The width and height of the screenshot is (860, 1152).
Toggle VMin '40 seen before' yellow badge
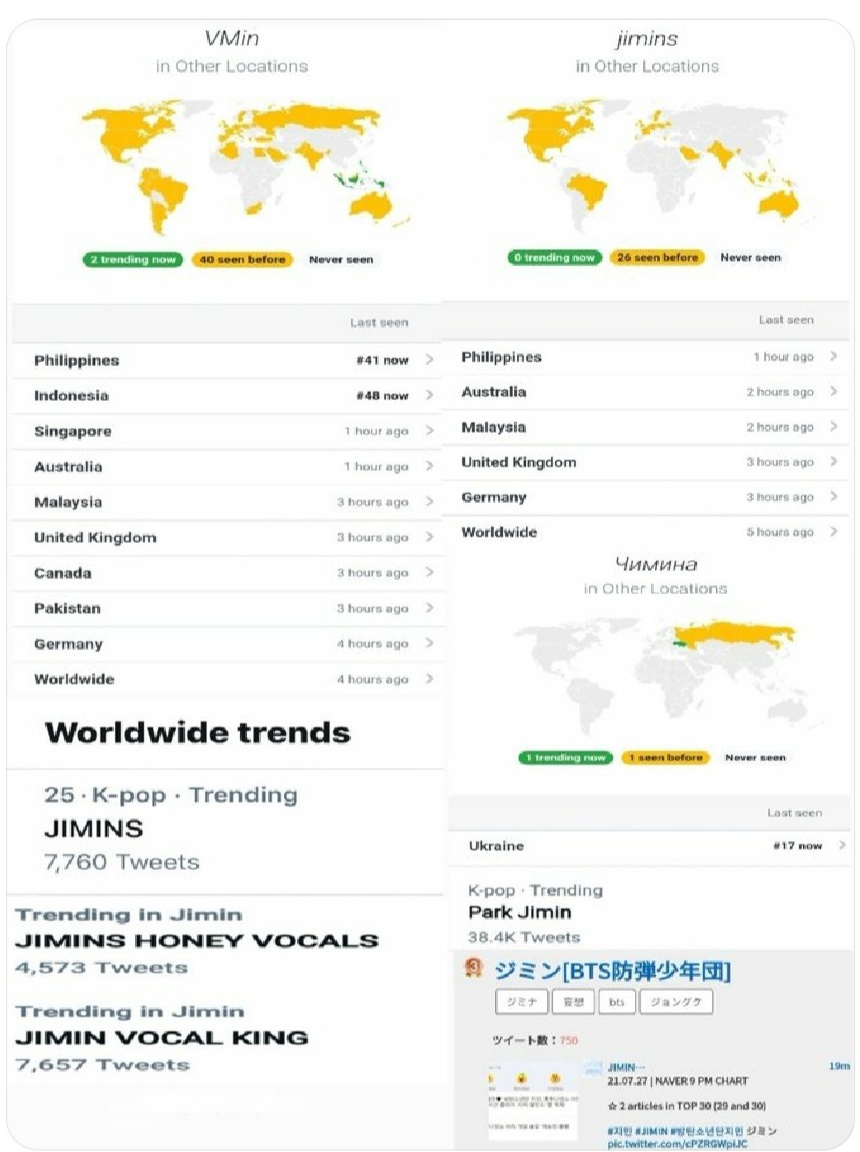click(242, 259)
